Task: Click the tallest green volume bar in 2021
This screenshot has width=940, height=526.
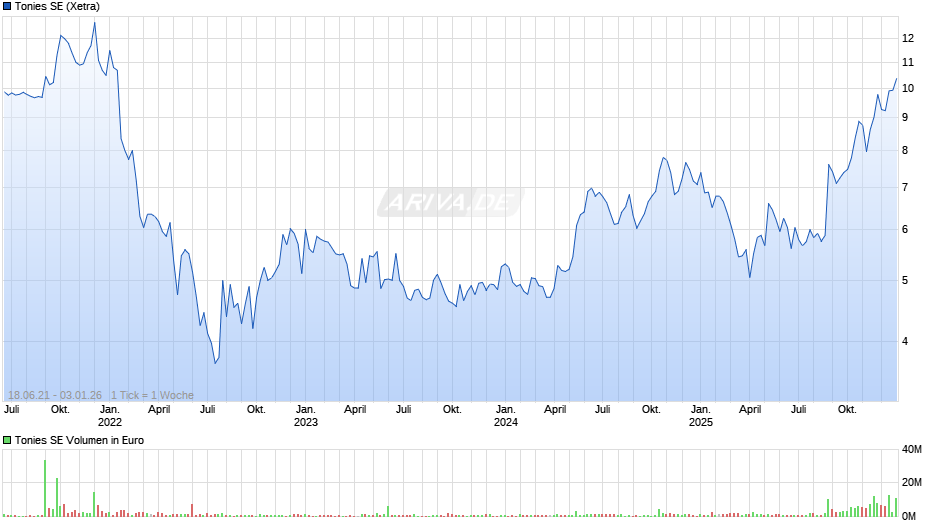Action: (x=45, y=488)
